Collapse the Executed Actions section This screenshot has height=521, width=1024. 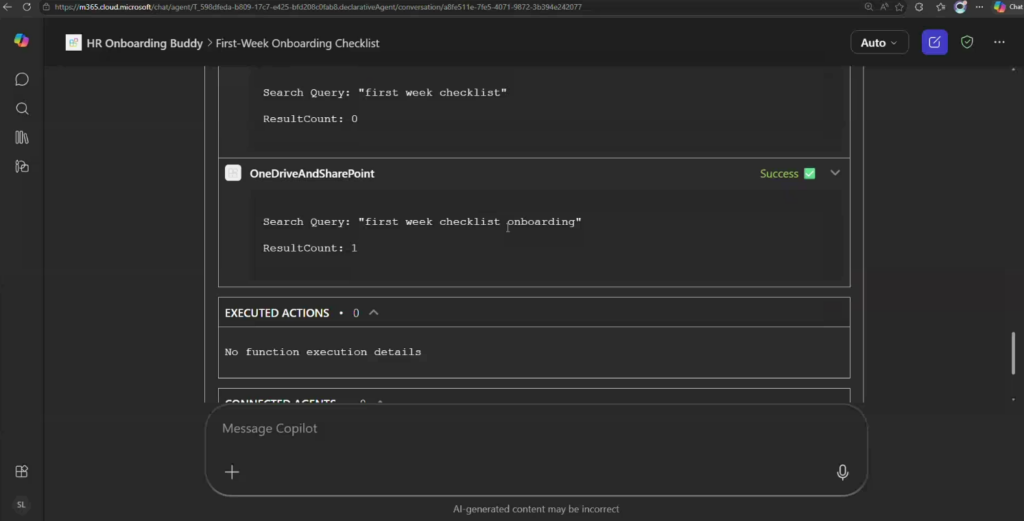point(374,313)
